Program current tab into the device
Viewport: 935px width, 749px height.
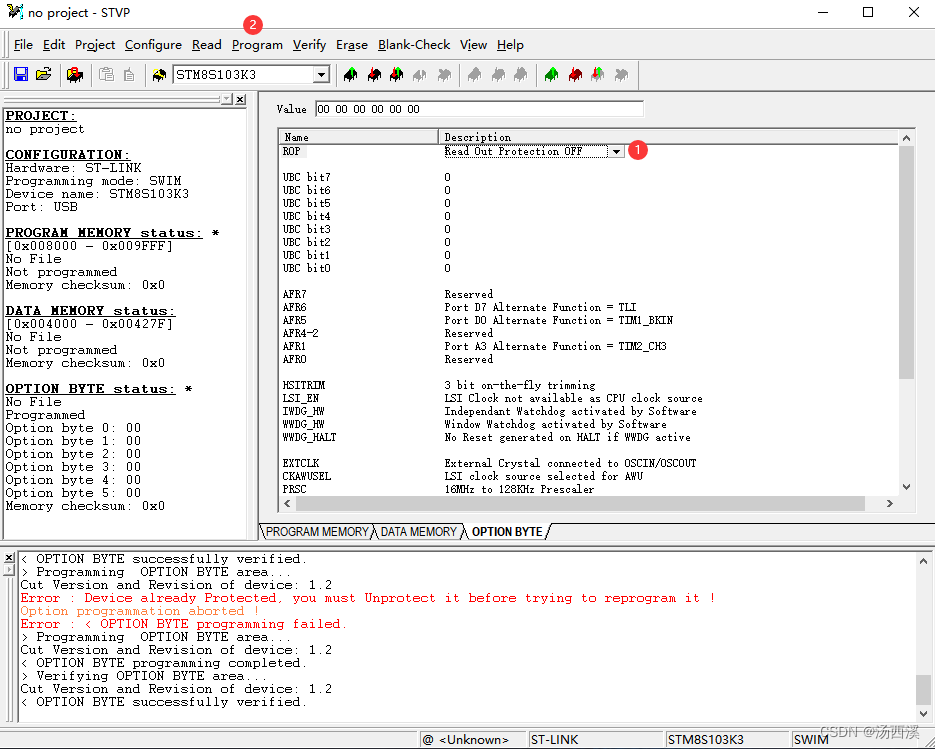point(373,74)
